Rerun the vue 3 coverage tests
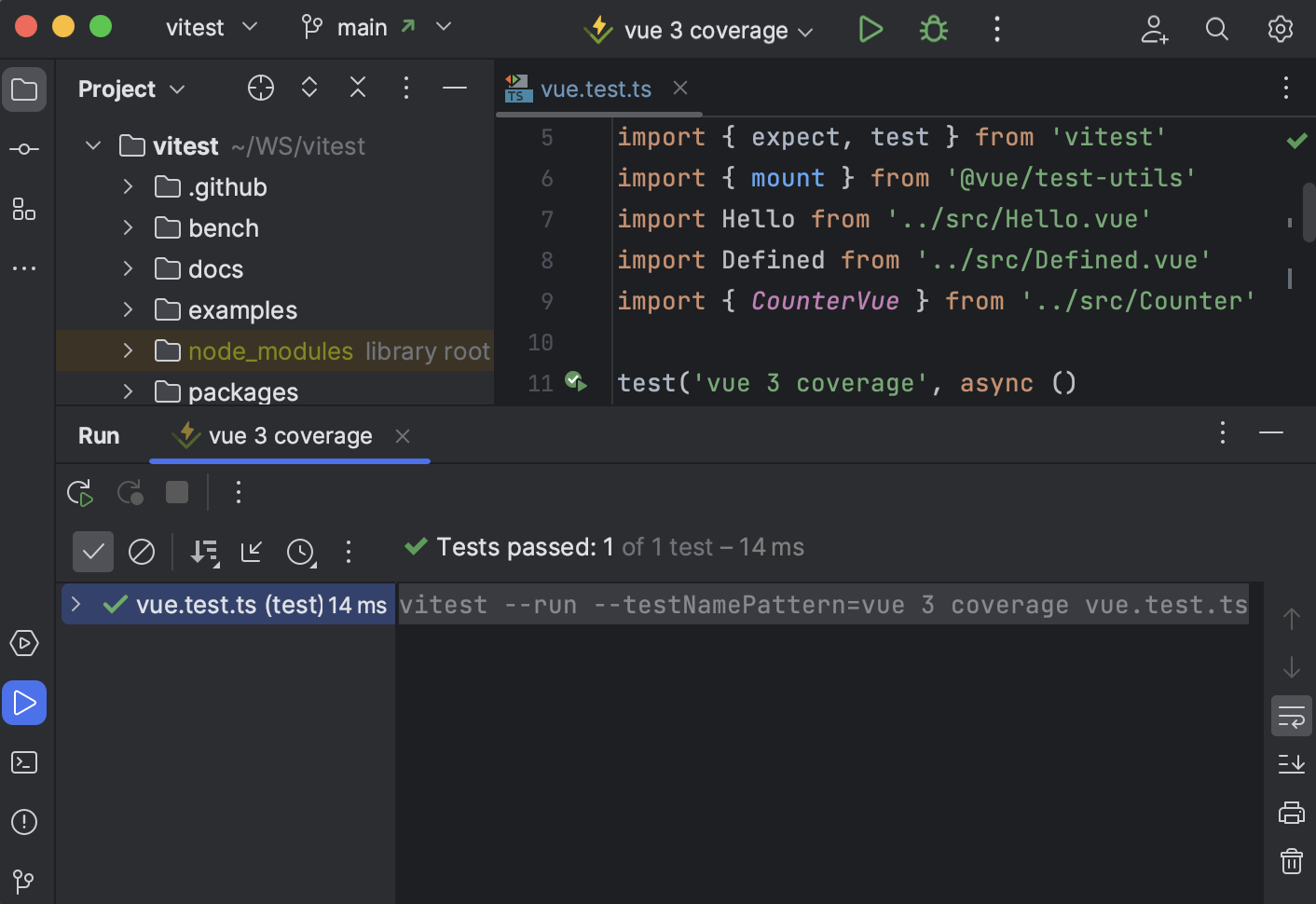 (x=79, y=492)
